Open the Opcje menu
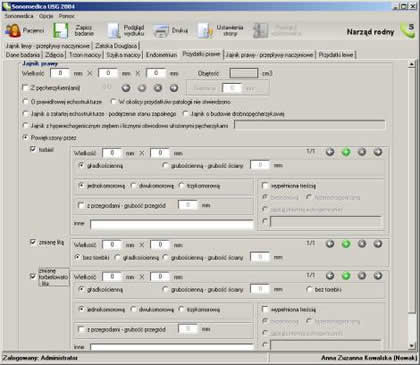The height and width of the screenshot is (365, 420). click(x=46, y=16)
